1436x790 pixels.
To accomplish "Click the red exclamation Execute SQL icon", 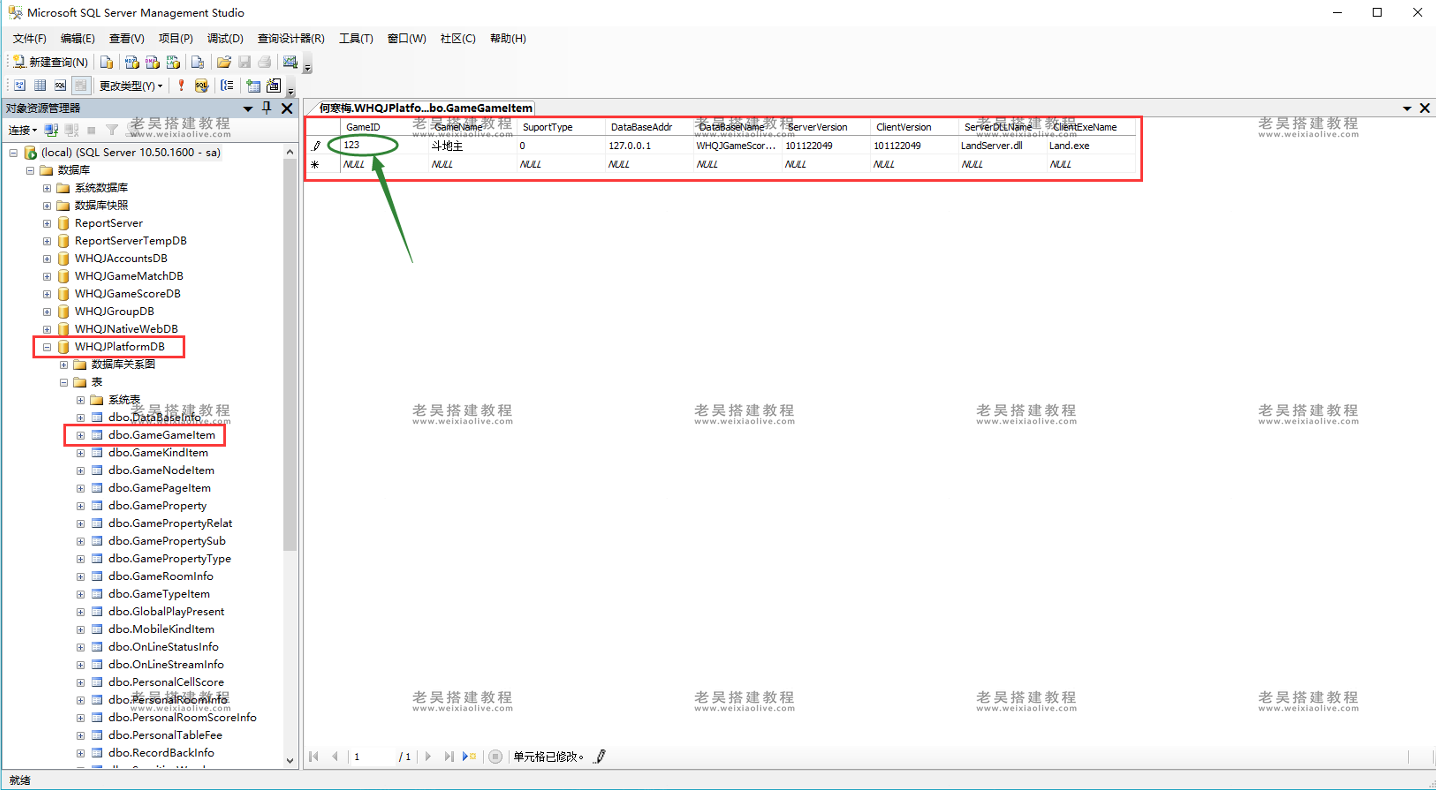I will (181, 86).
